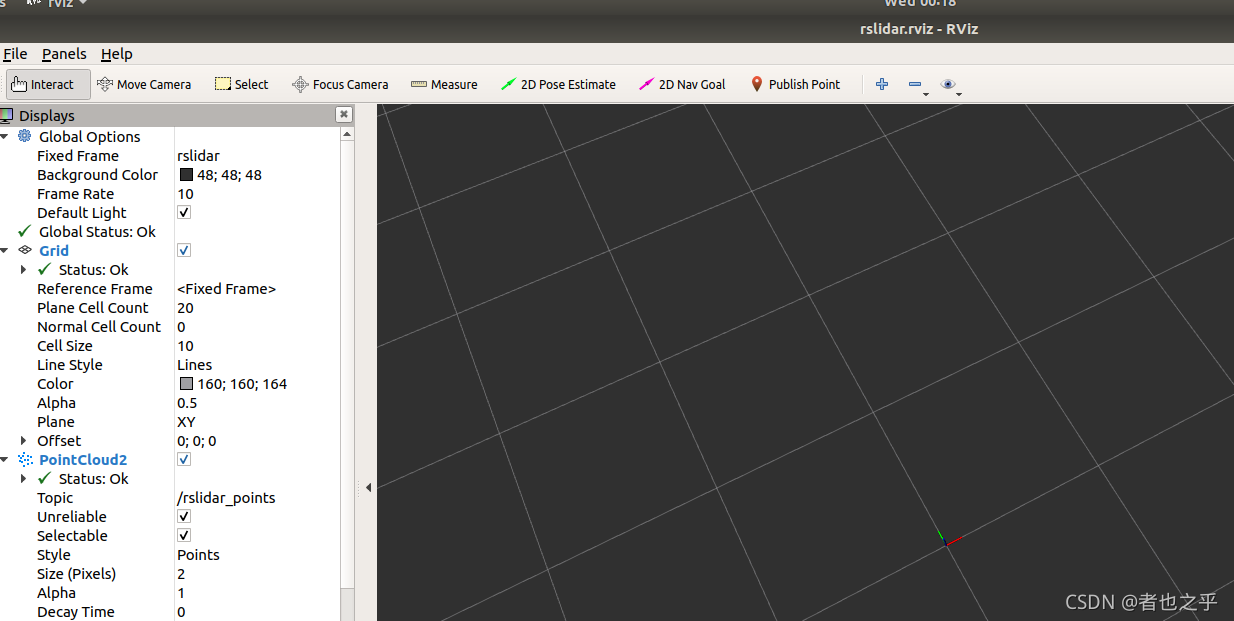Open the File menu
1234x621 pixels.
coord(14,54)
